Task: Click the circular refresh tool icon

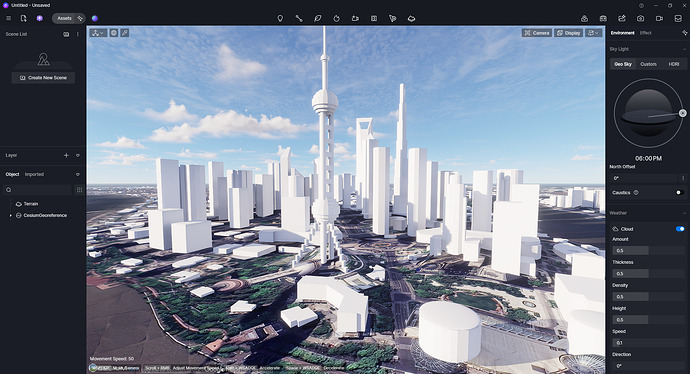Action: coord(337,18)
